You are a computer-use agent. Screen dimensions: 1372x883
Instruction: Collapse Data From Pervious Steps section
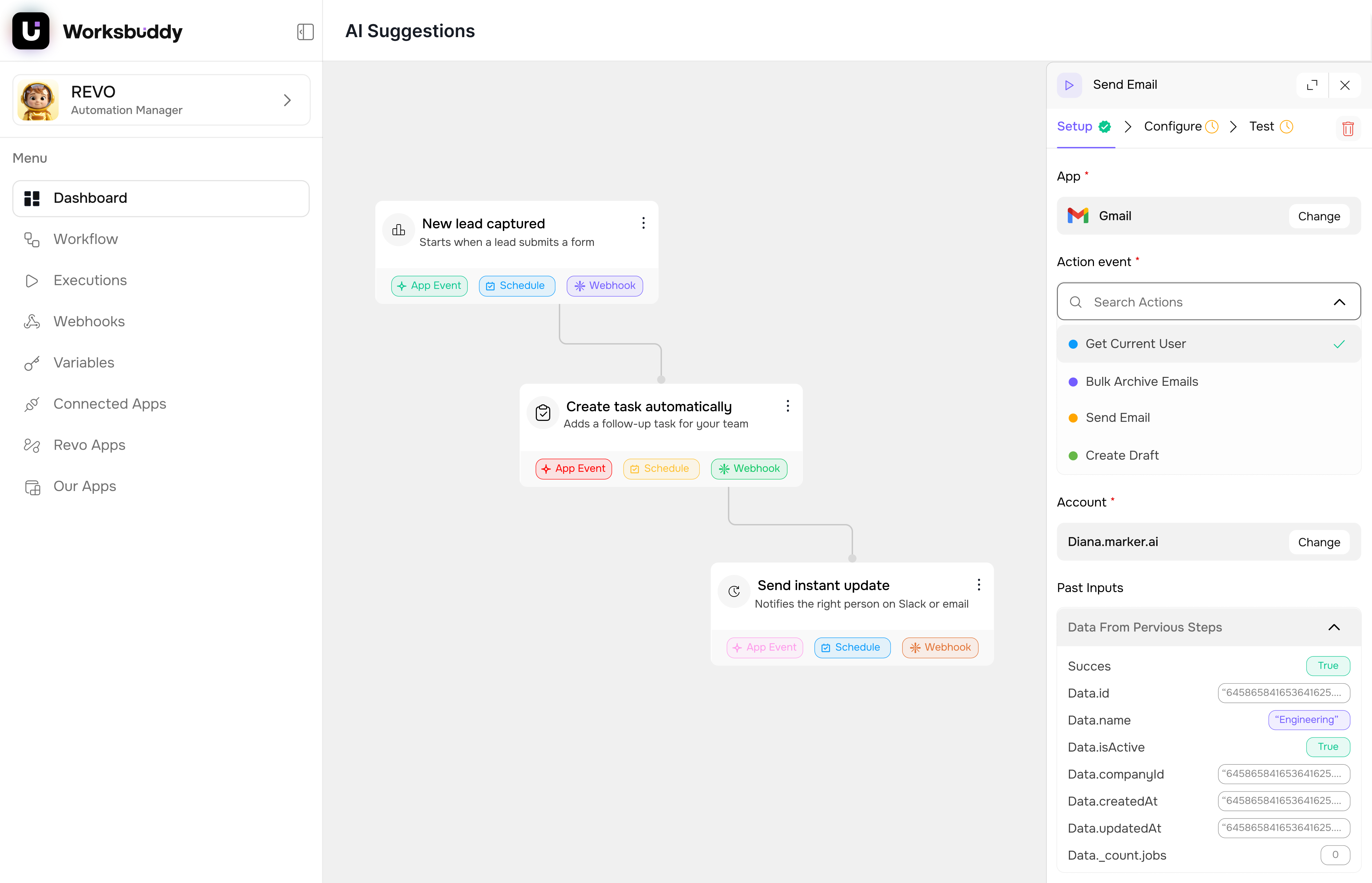pyautogui.click(x=1334, y=628)
